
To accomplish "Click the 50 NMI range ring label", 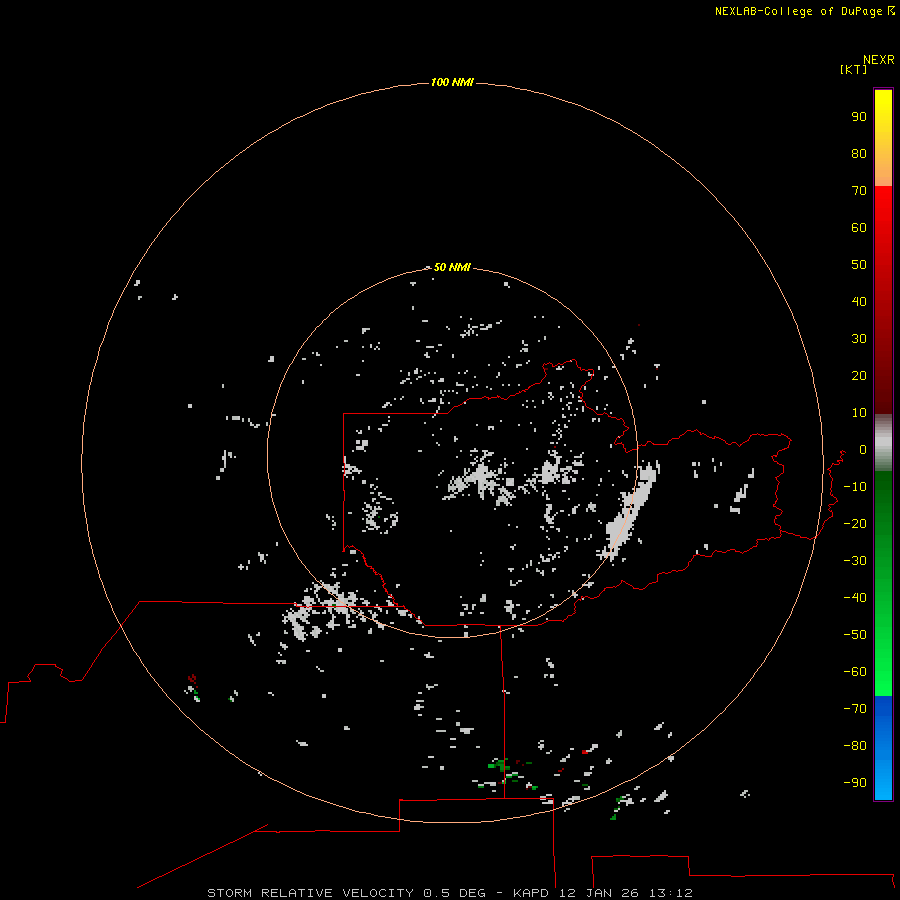I will tap(452, 267).
